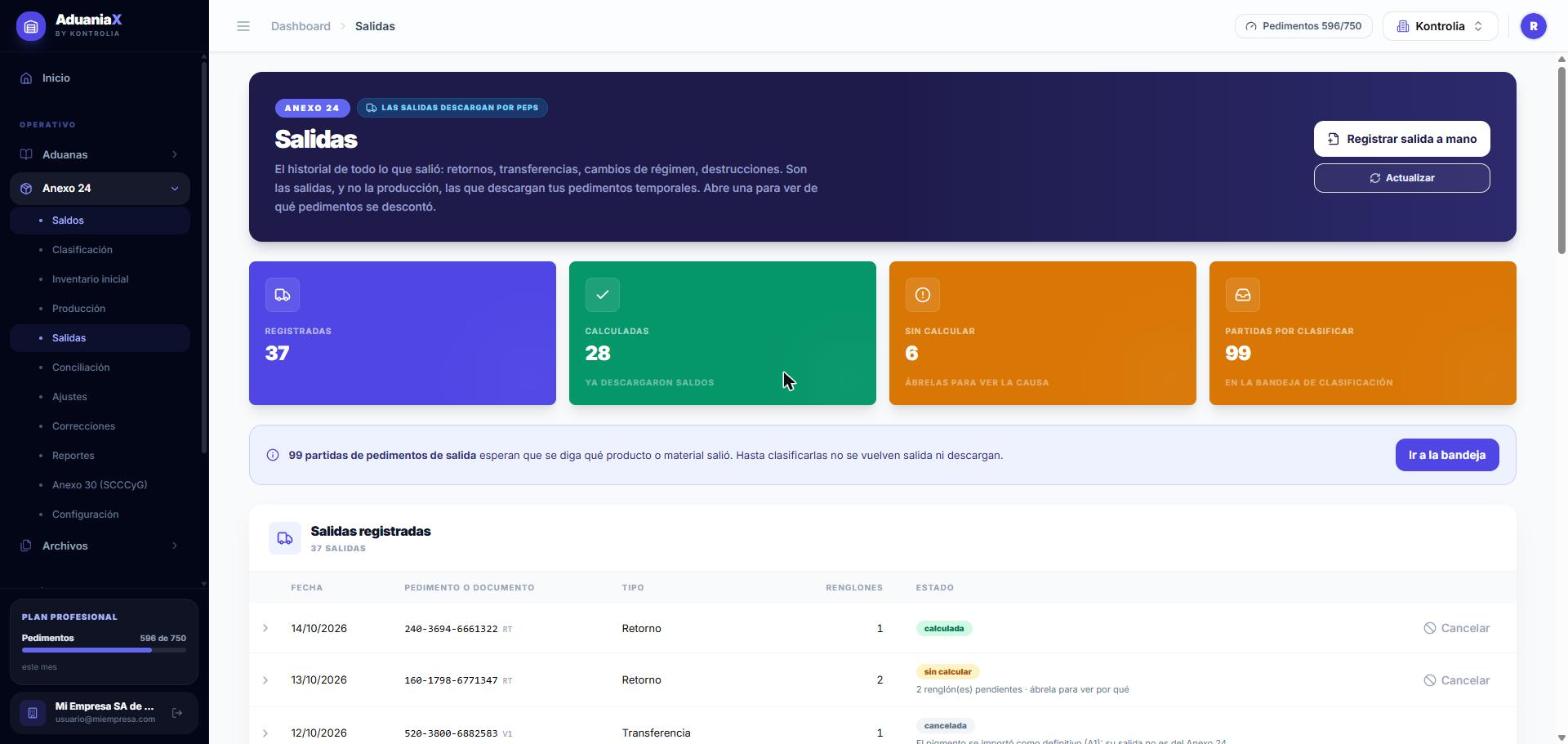Click the Dashboard breadcrumb link

coord(300,26)
